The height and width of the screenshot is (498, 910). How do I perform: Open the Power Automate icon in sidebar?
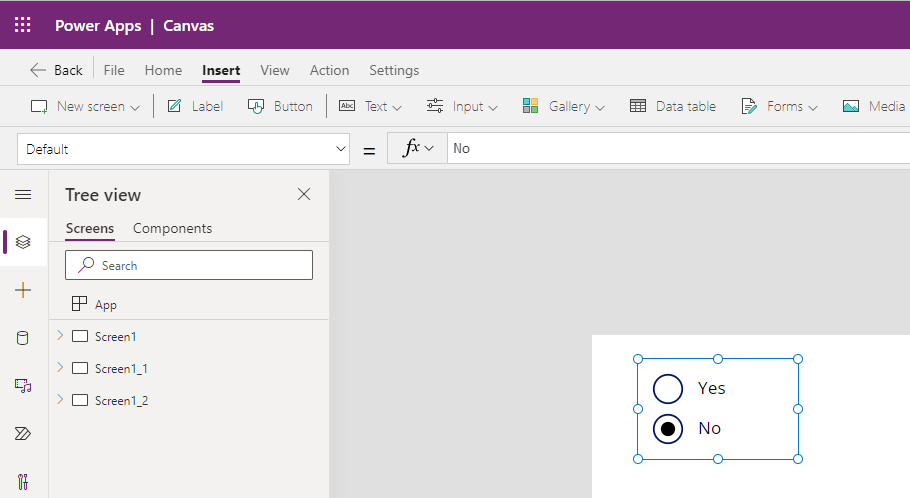23,434
